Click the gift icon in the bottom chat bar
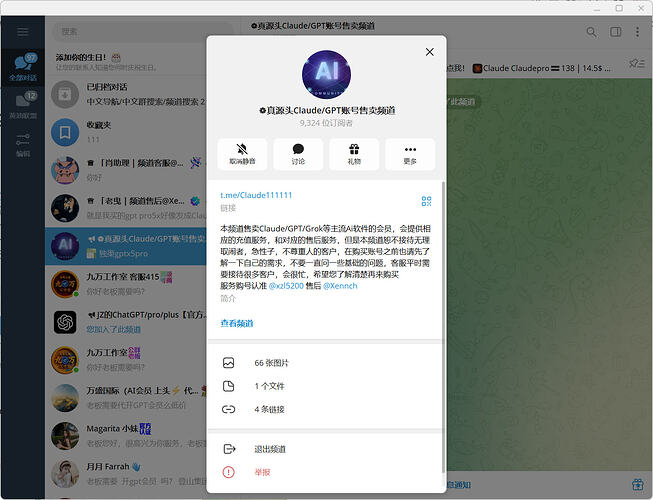This screenshot has width=653, height=500. pyautogui.click(x=638, y=484)
